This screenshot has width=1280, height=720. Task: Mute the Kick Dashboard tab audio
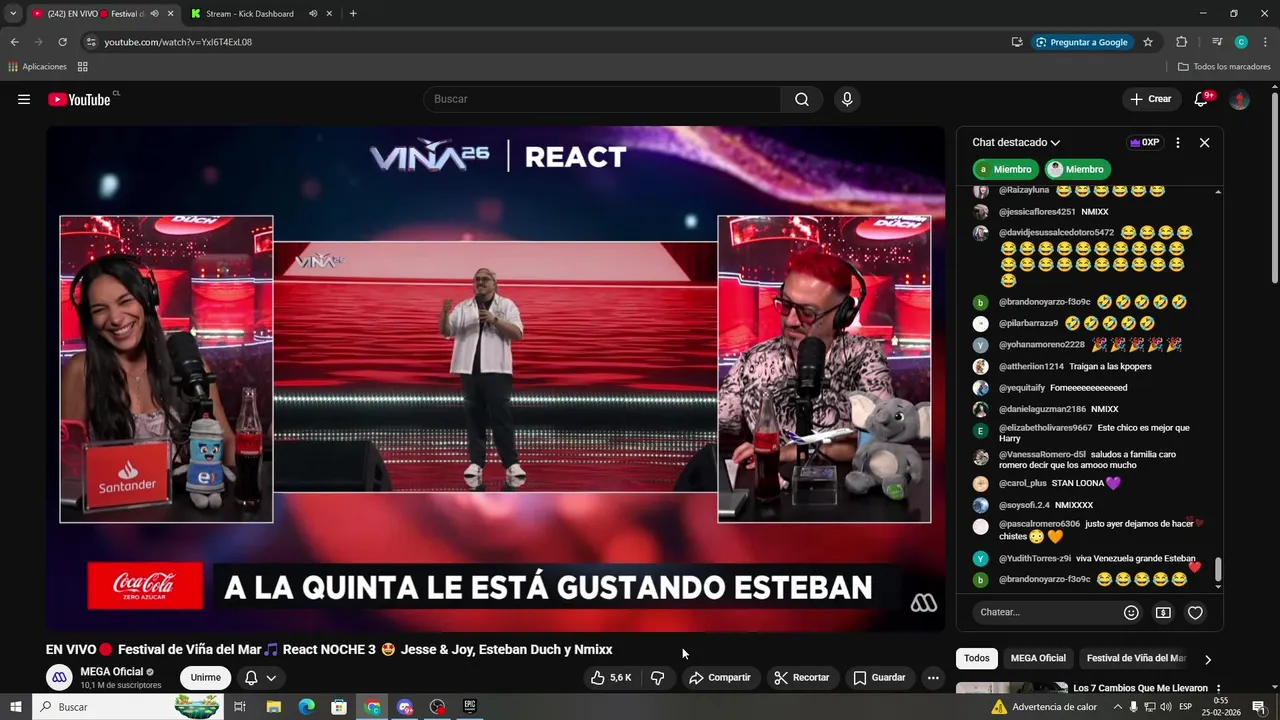coord(313,14)
